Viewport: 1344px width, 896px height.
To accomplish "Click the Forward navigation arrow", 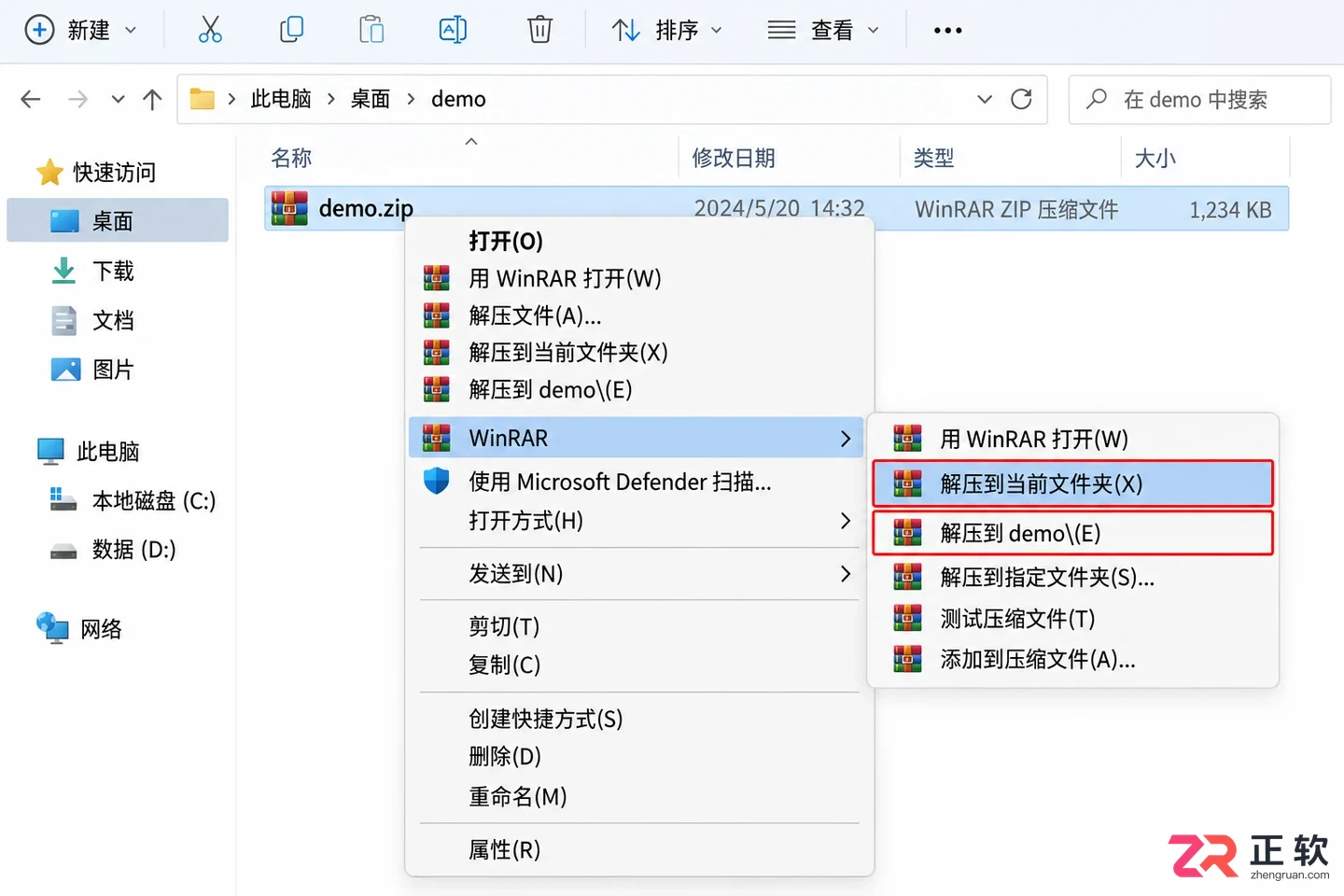I will coord(78,99).
